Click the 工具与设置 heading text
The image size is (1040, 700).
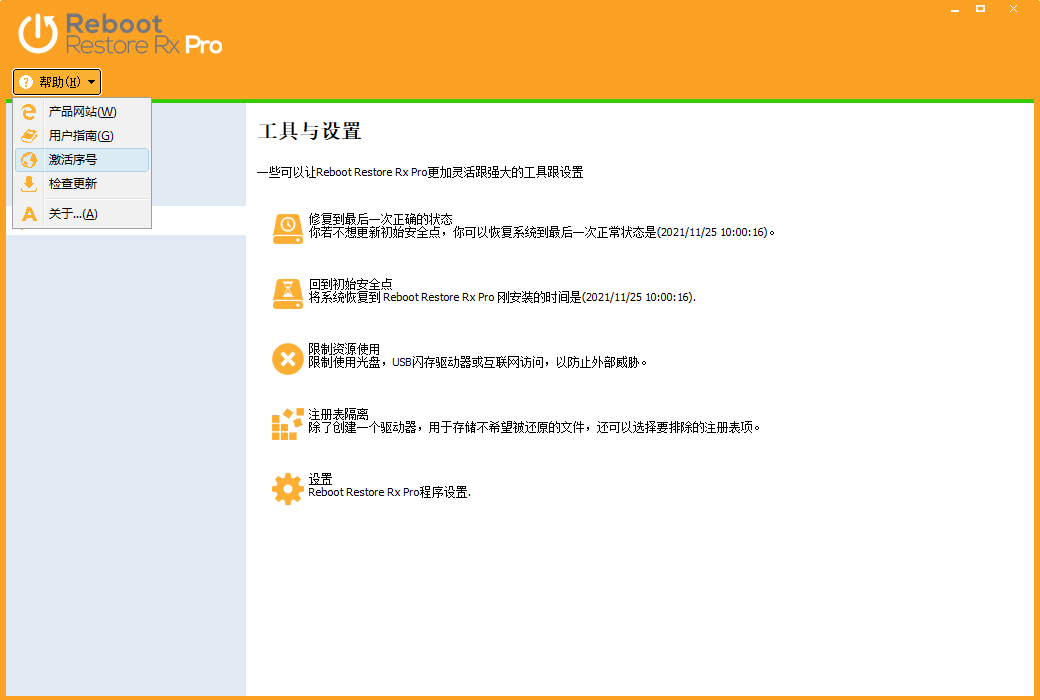click(309, 131)
